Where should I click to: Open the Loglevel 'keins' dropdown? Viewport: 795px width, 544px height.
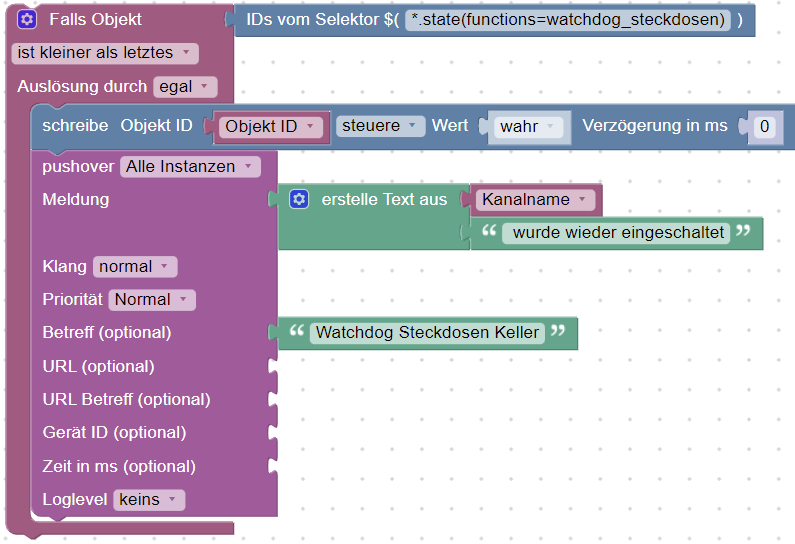(x=148, y=500)
